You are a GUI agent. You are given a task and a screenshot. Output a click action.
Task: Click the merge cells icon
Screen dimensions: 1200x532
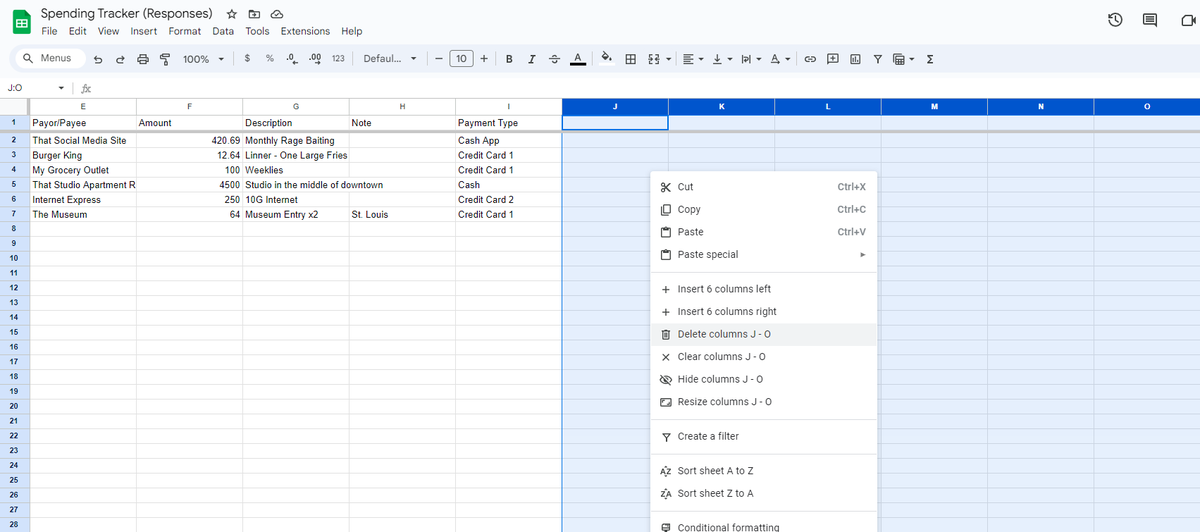click(x=653, y=59)
